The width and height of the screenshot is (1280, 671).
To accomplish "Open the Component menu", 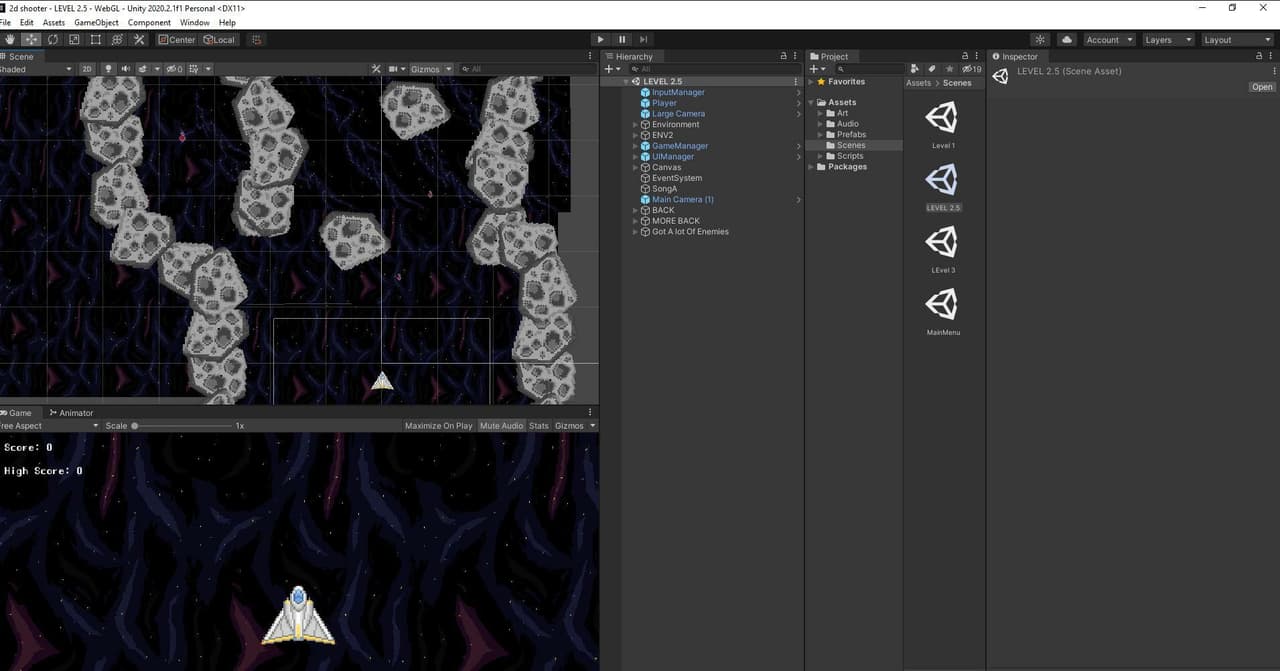I will click(149, 22).
